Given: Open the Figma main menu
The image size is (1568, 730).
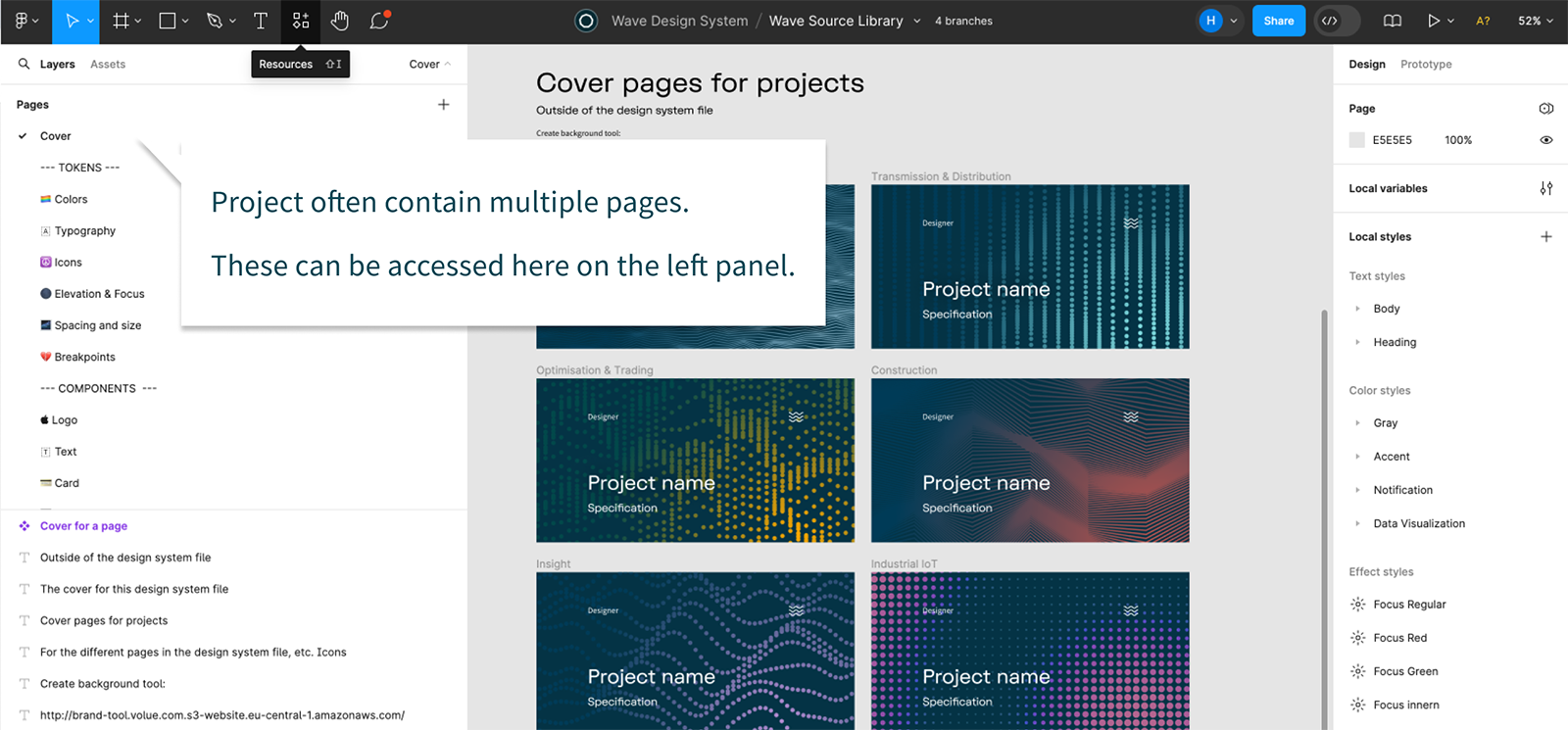Looking at the screenshot, I should tap(25, 21).
